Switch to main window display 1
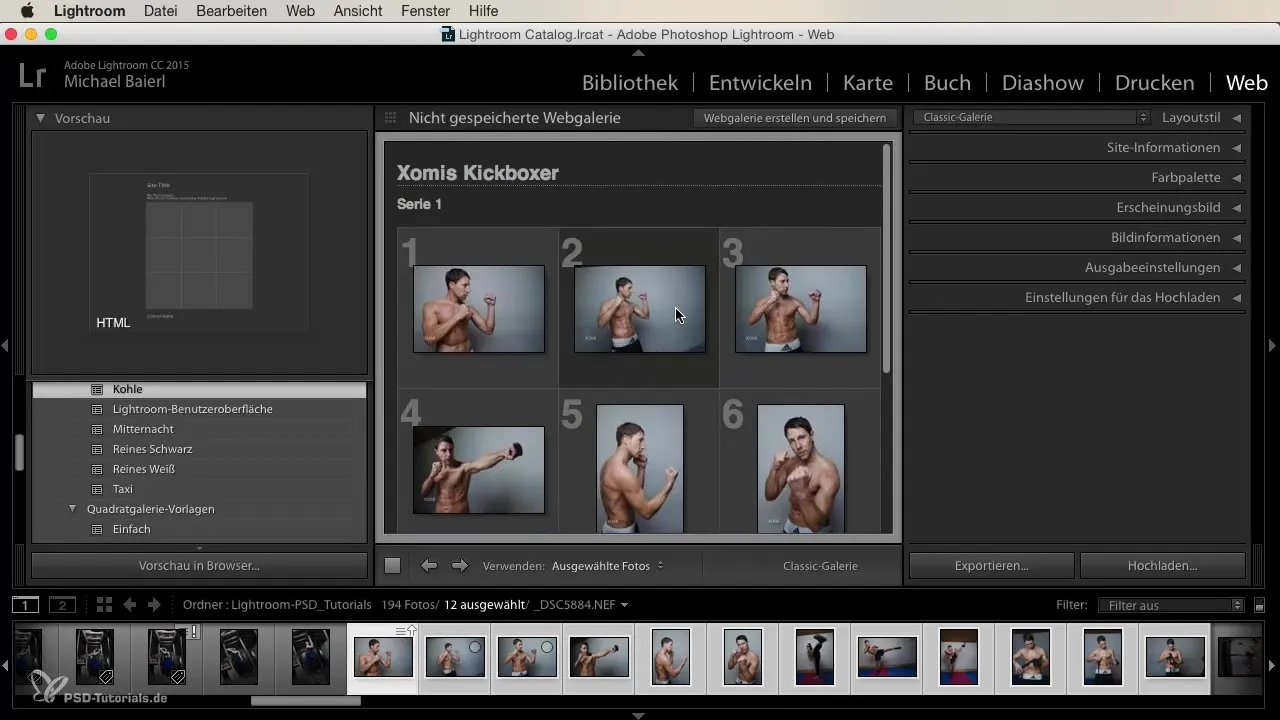This screenshot has width=1280, height=720. point(25,605)
